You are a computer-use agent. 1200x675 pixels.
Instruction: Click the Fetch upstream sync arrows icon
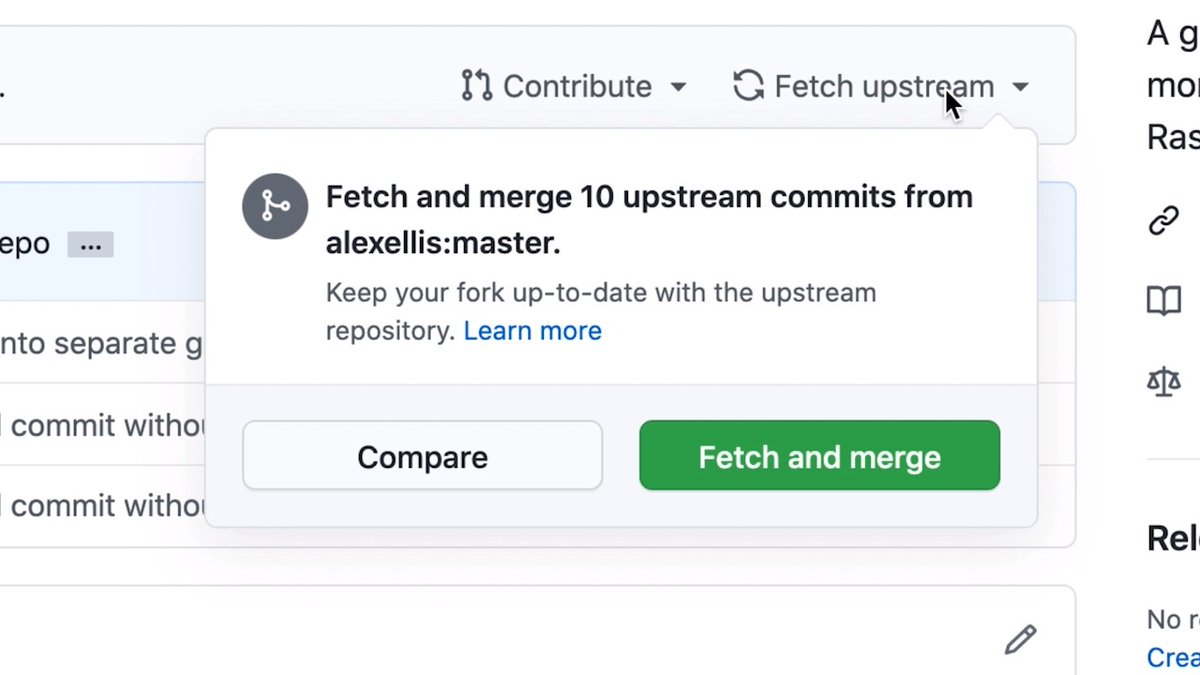[748, 86]
